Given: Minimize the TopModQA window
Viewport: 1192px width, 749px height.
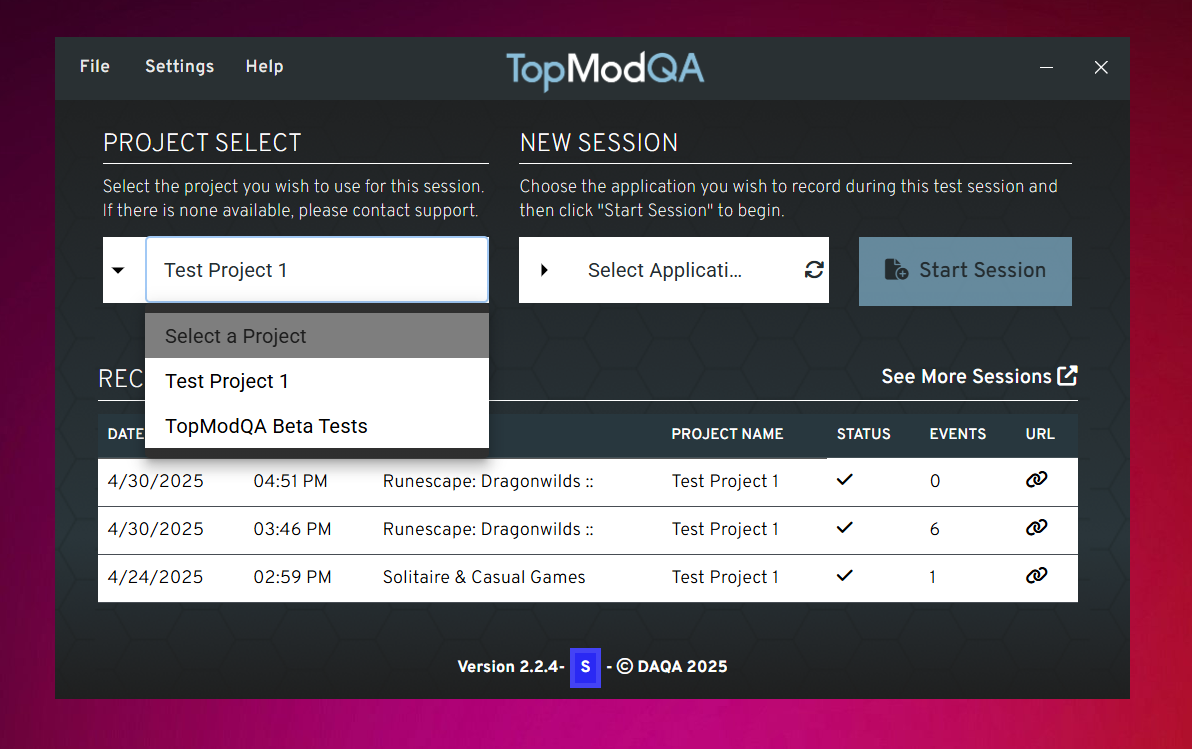Looking at the screenshot, I should tap(1046, 67).
